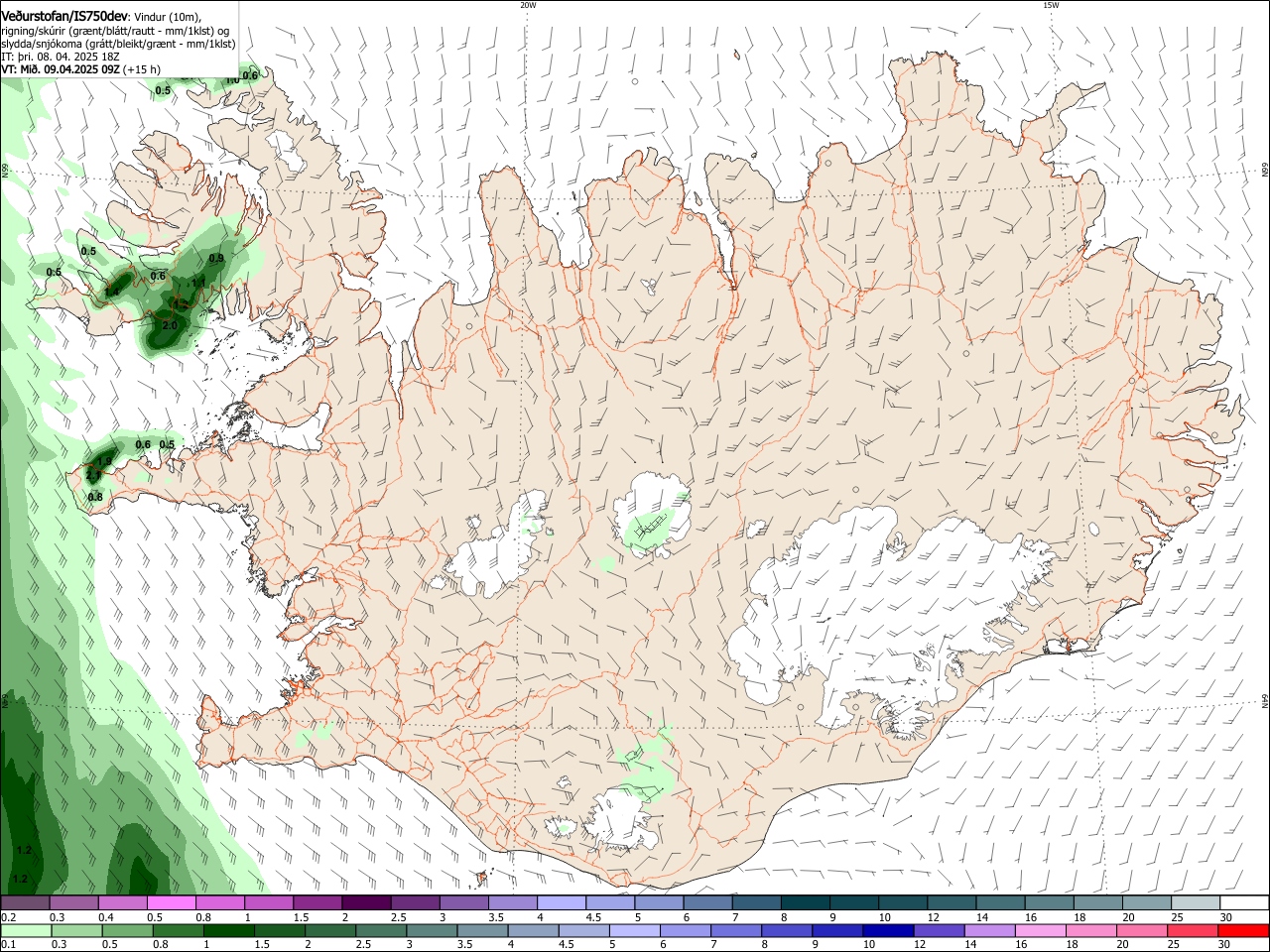Pick the bright pink 0.5–0.8 snow scale swatch
Viewport: 1270px width, 952px height.
172,903
